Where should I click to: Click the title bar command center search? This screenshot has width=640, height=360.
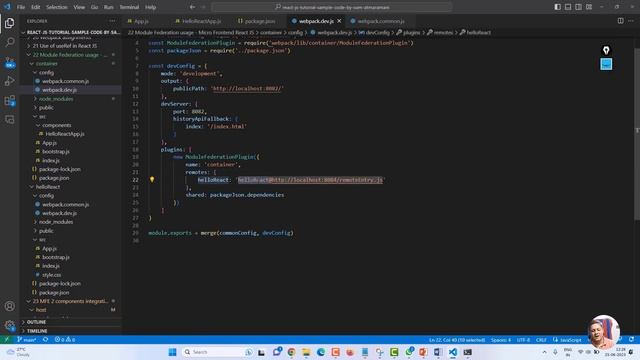tap(332, 7)
